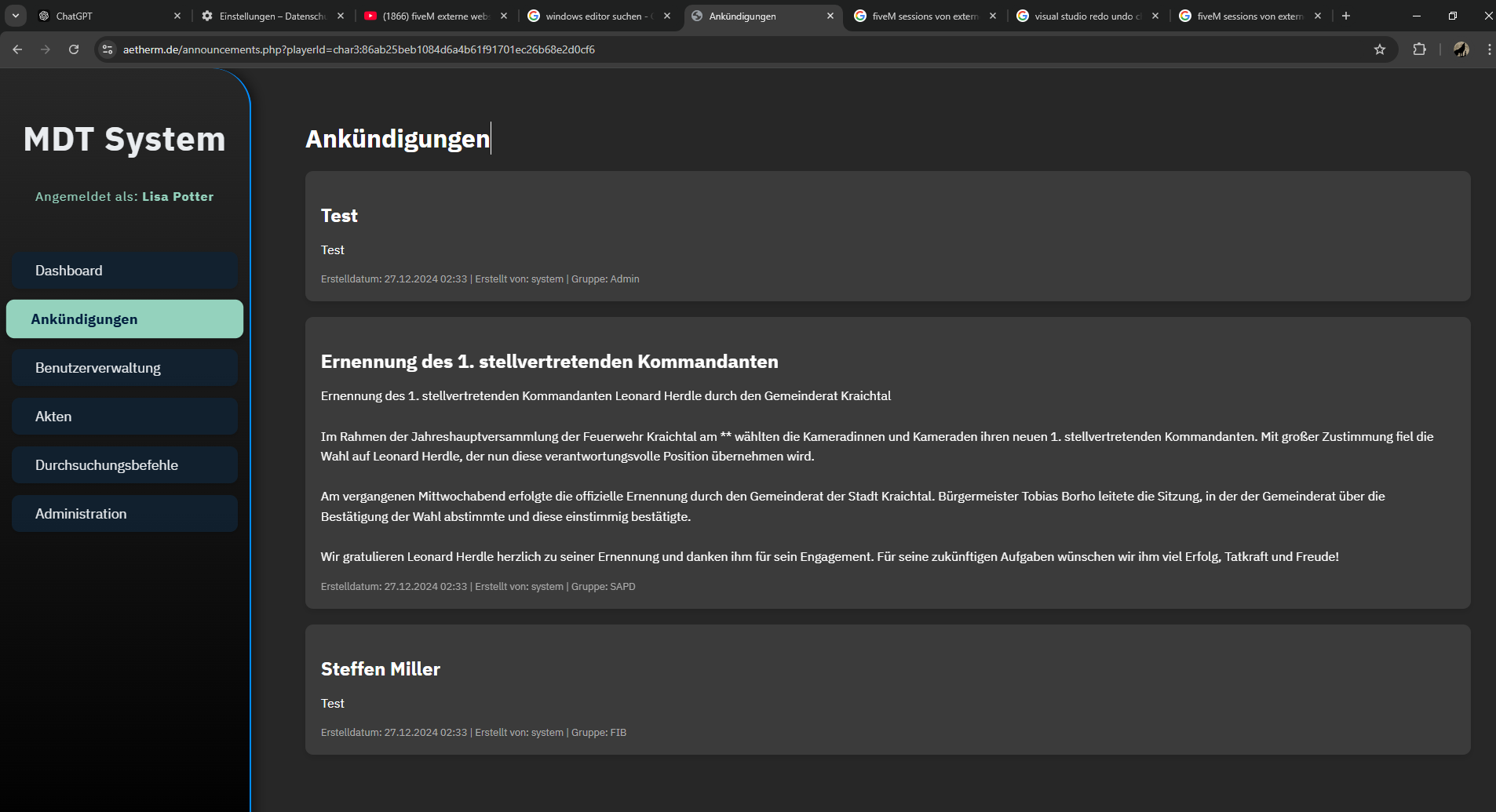Select Benutzerverwaltung in the sidebar
Viewport: 1496px width, 812px height.
(125, 368)
